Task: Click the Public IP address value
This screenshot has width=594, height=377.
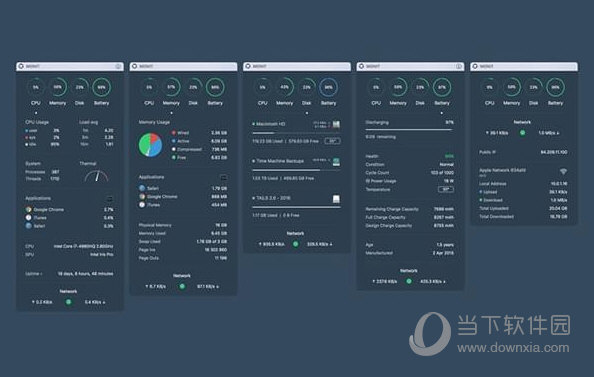Action: point(554,152)
